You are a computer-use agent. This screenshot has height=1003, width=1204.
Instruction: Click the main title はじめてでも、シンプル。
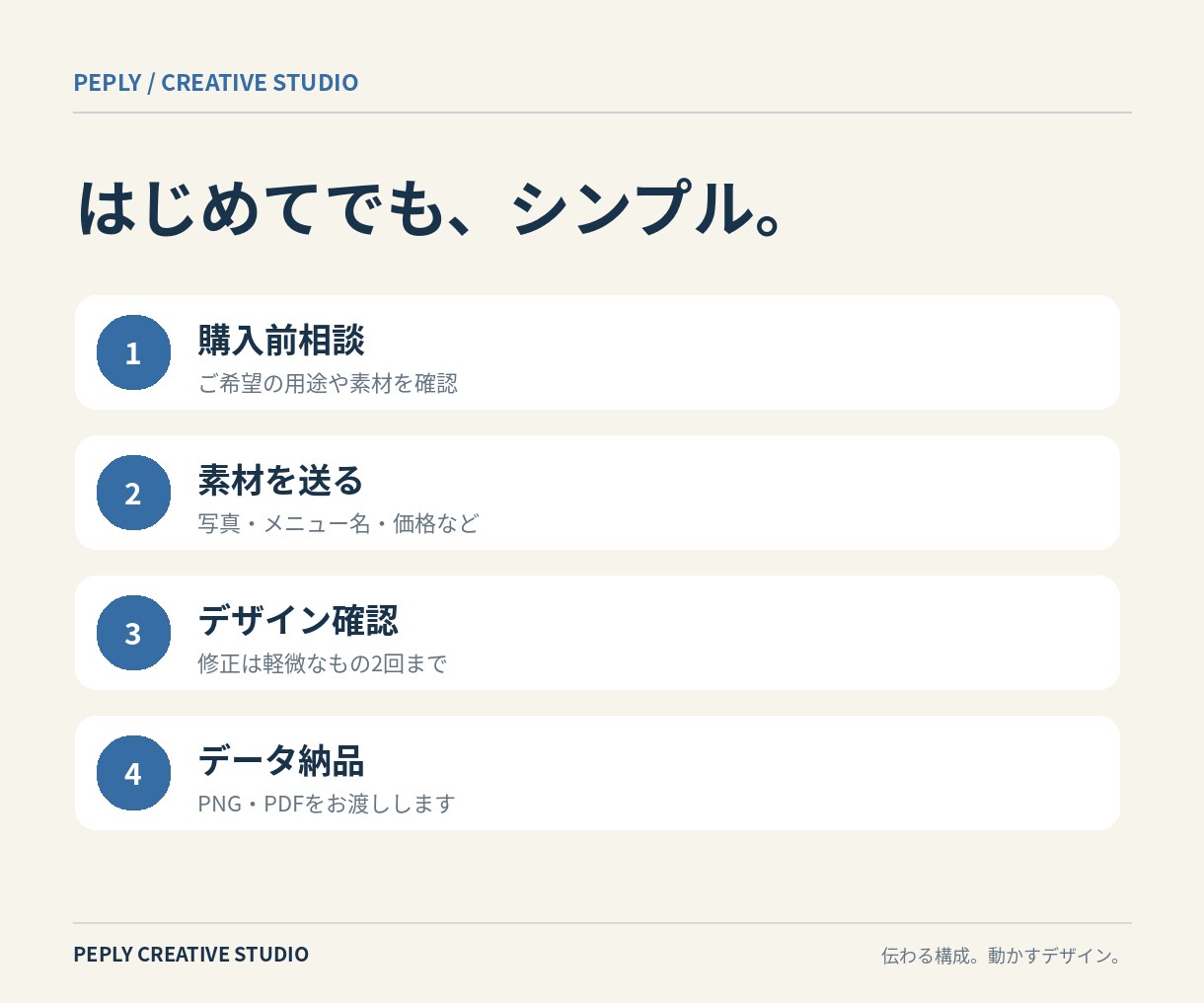click(431, 208)
